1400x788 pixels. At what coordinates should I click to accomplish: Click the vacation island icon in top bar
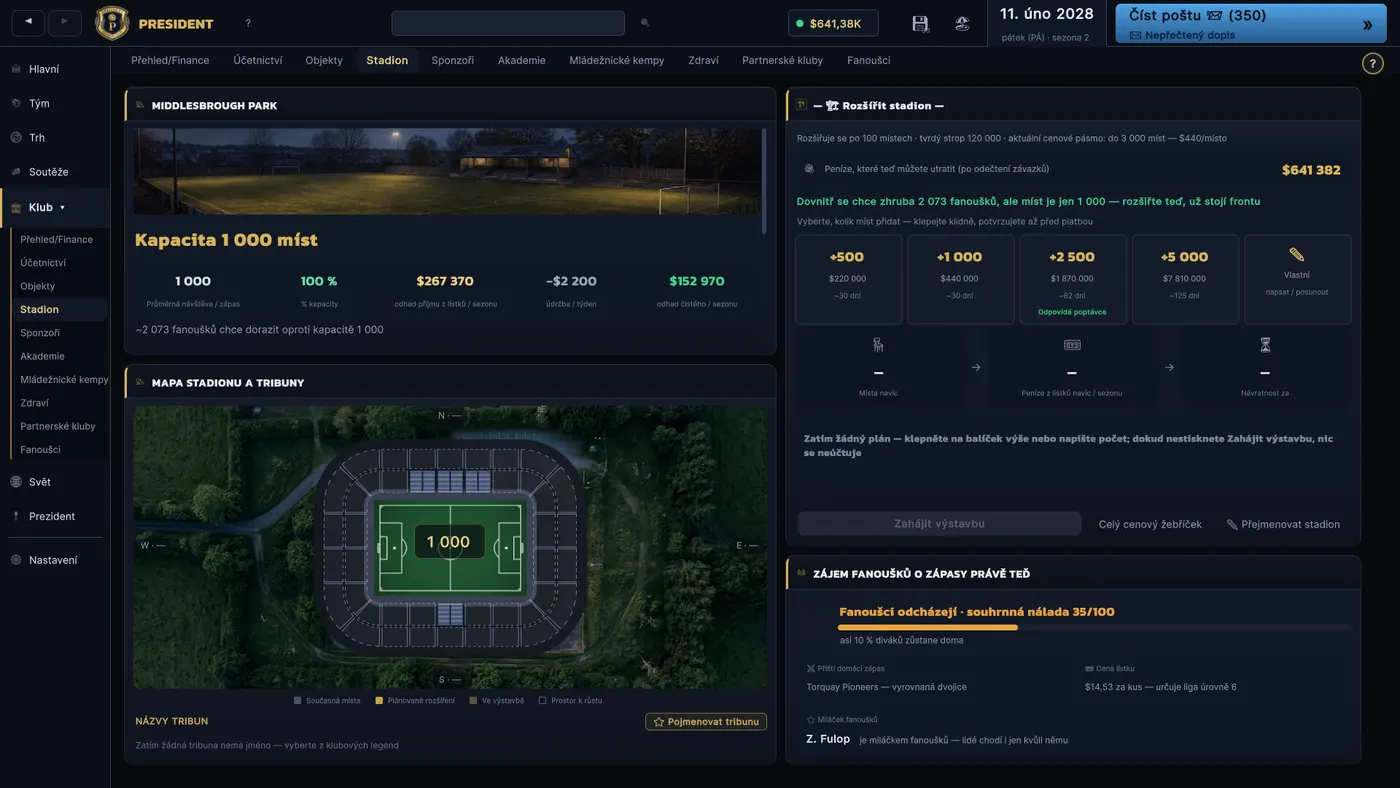[x=962, y=23]
